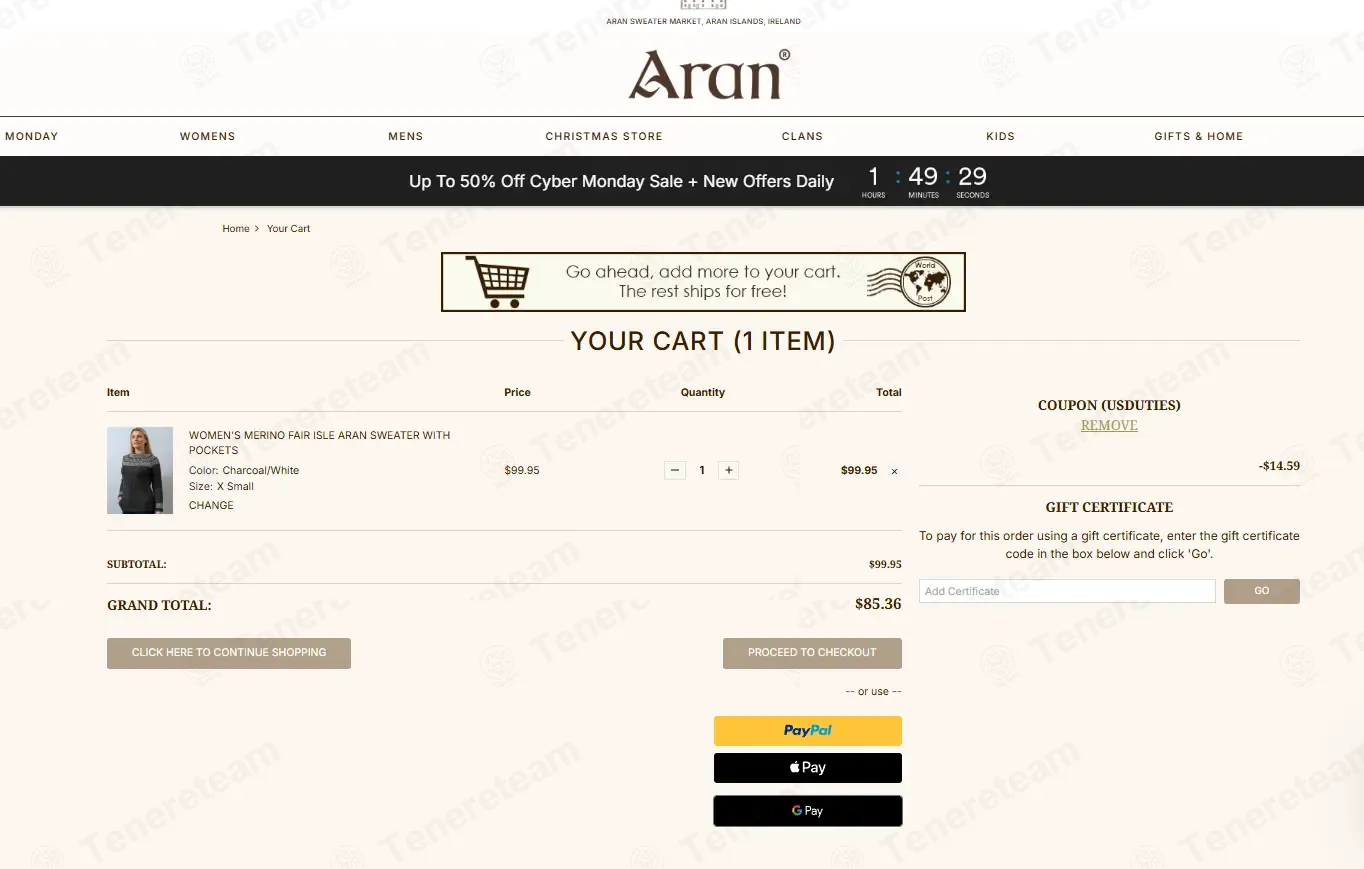Click the Aran logo
Viewport: 1364px width, 869px height.
point(708,75)
